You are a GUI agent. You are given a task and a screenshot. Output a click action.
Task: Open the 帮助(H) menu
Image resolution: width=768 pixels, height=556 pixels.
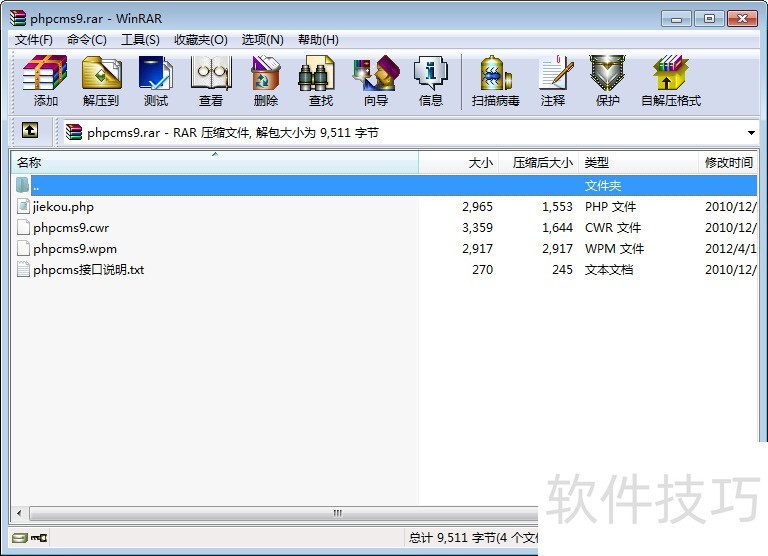(x=318, y=40)
